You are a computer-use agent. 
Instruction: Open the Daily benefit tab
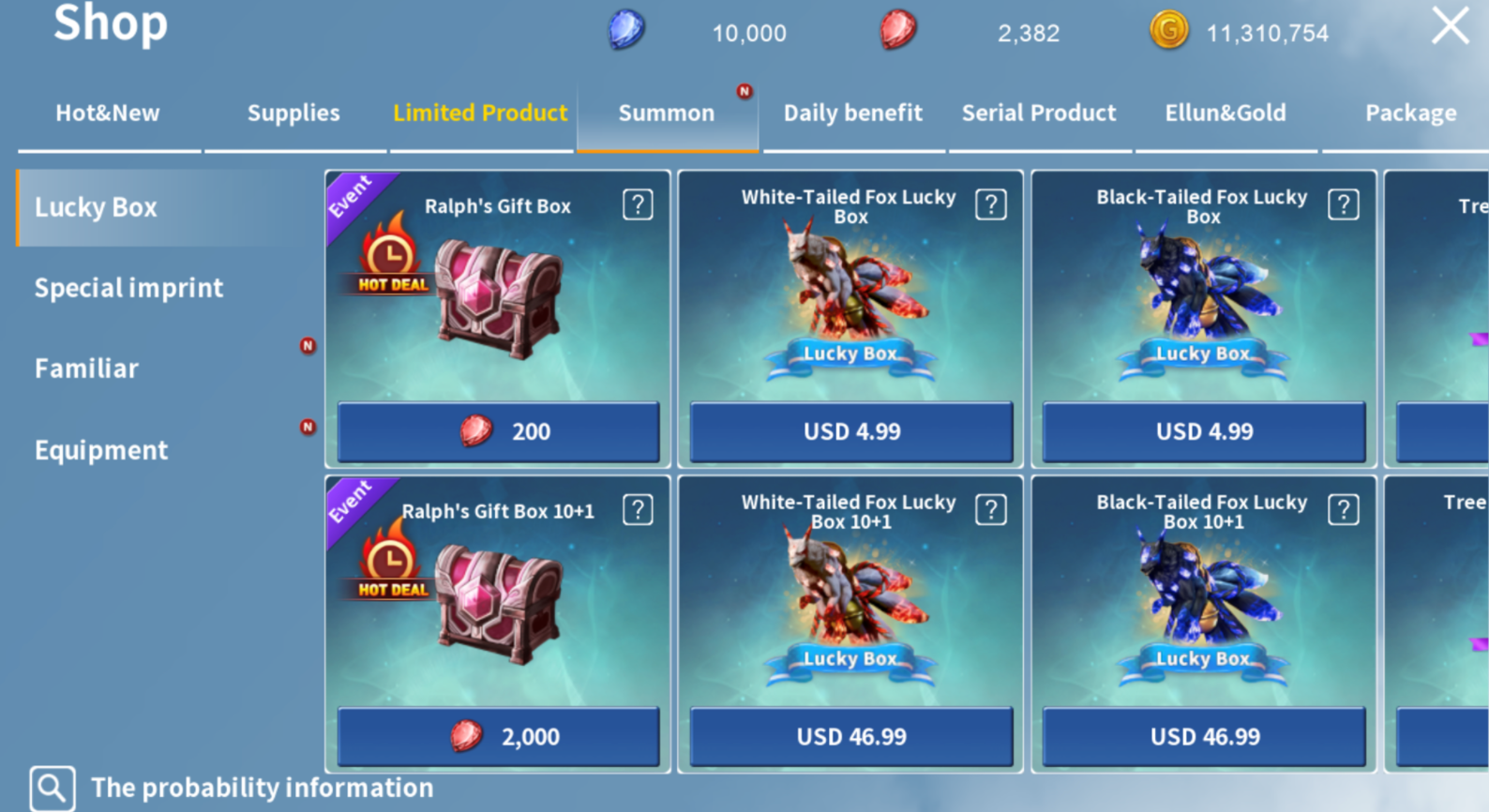coord(853,113)
